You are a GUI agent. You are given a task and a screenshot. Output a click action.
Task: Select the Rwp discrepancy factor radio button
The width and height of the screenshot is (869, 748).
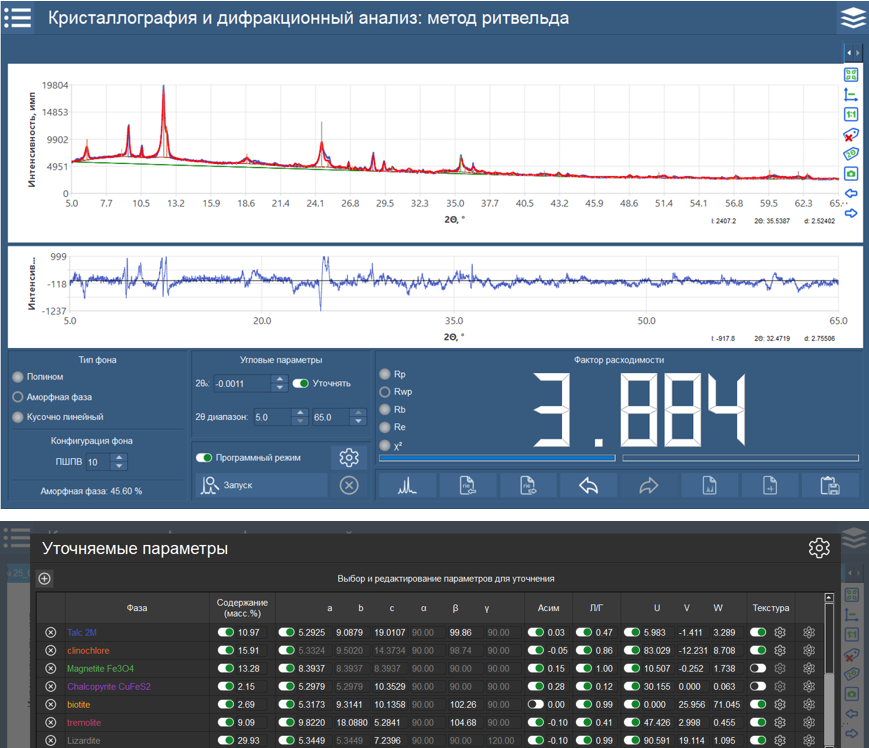[x=386, y=392]
